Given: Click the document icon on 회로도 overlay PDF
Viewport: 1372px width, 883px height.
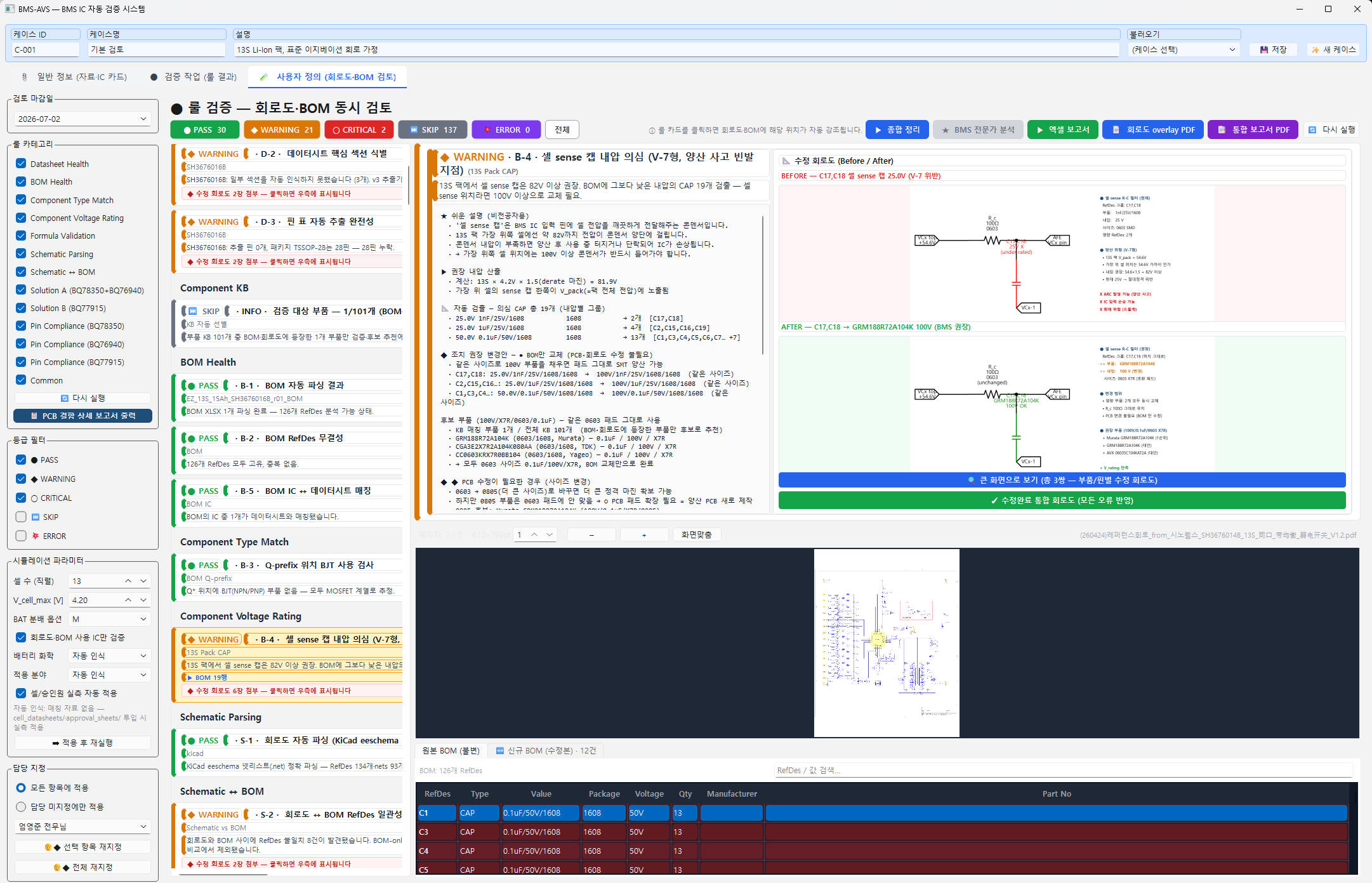Looking at the screenshot, I should tap(1116, 129).
